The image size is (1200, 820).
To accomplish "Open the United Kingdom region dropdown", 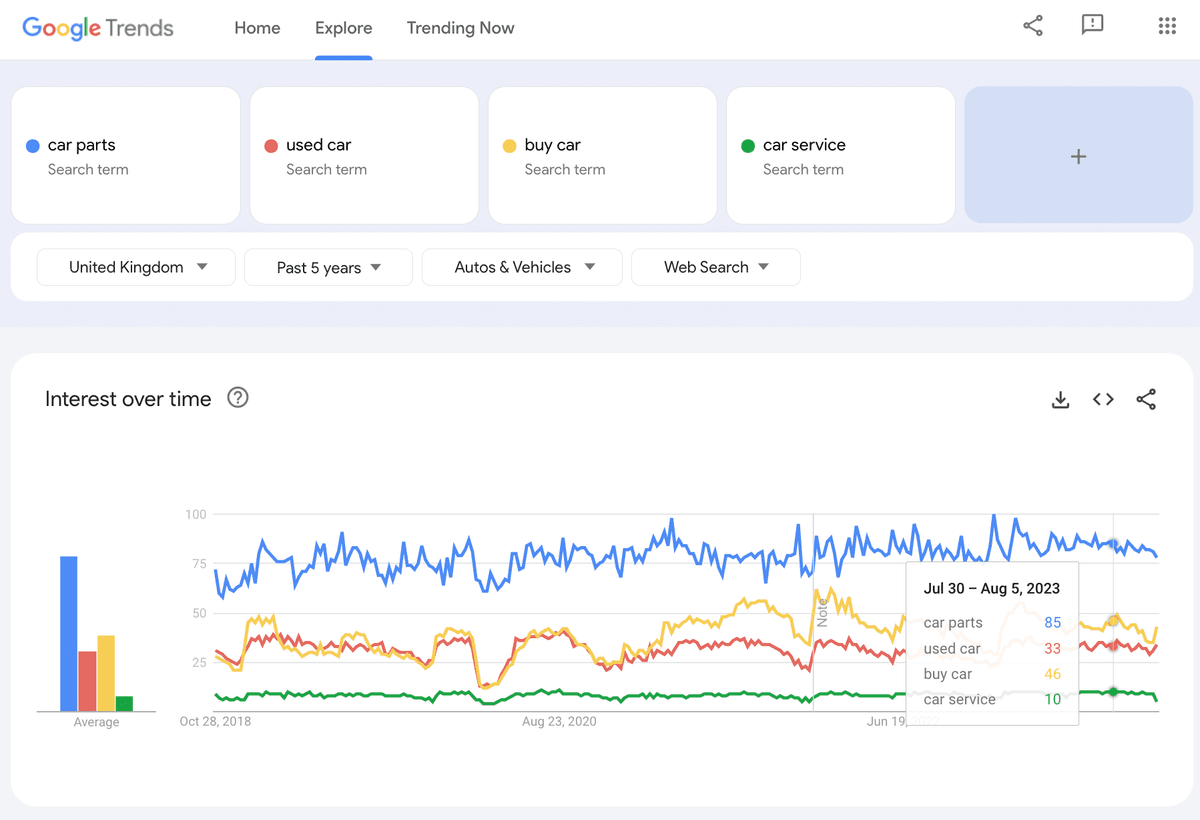I will 136,267.
